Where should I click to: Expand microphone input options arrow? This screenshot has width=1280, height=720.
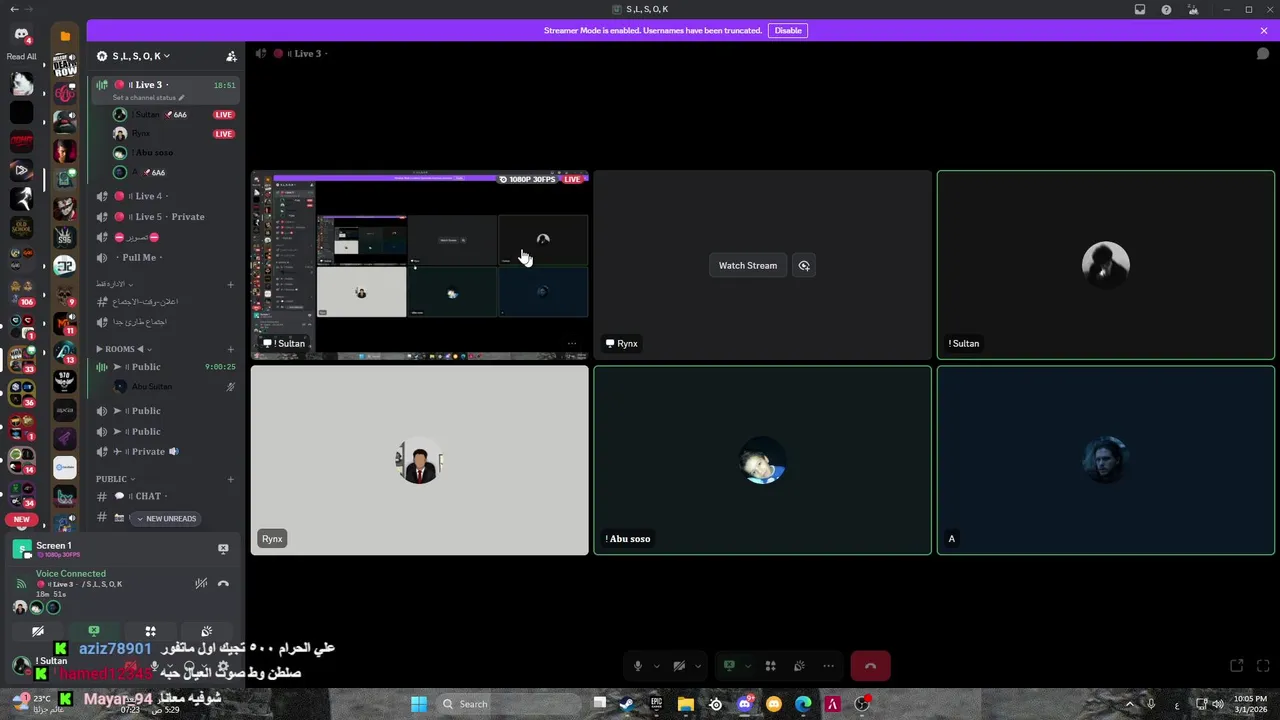pos(657,666)
